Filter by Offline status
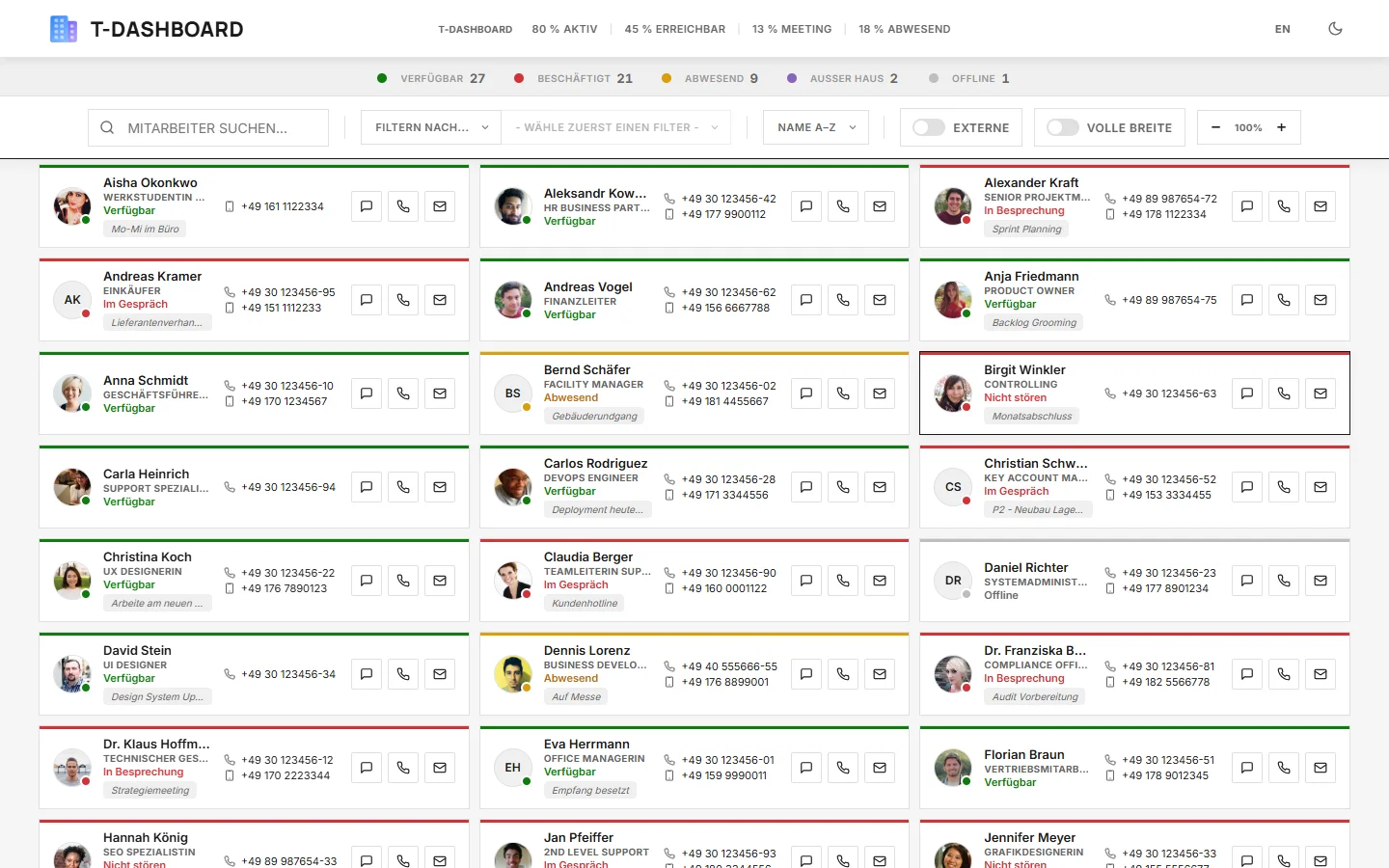 tap(969, 78)
